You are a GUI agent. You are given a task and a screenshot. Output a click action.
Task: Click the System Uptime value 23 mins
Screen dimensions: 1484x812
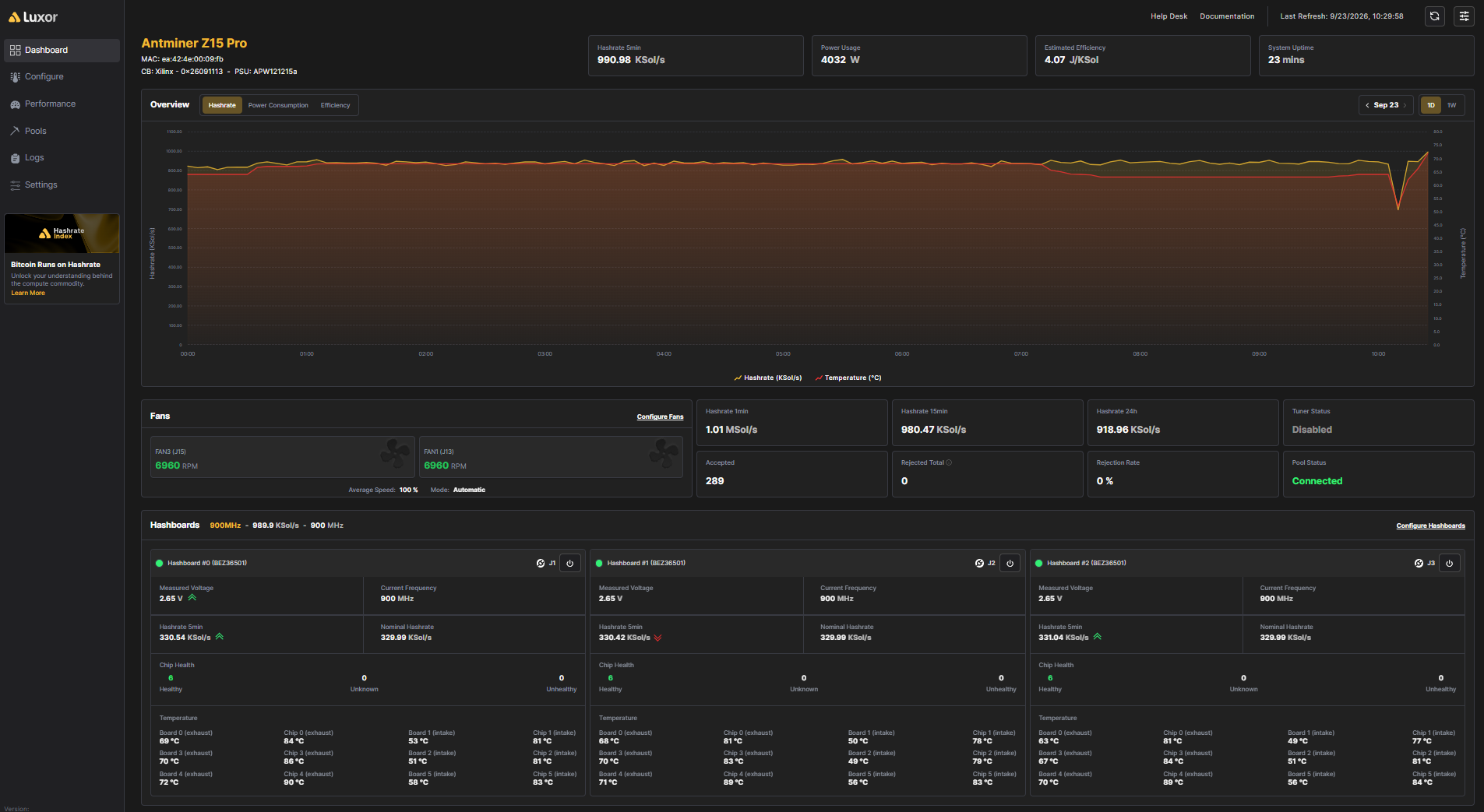(x=1285, y=60)
